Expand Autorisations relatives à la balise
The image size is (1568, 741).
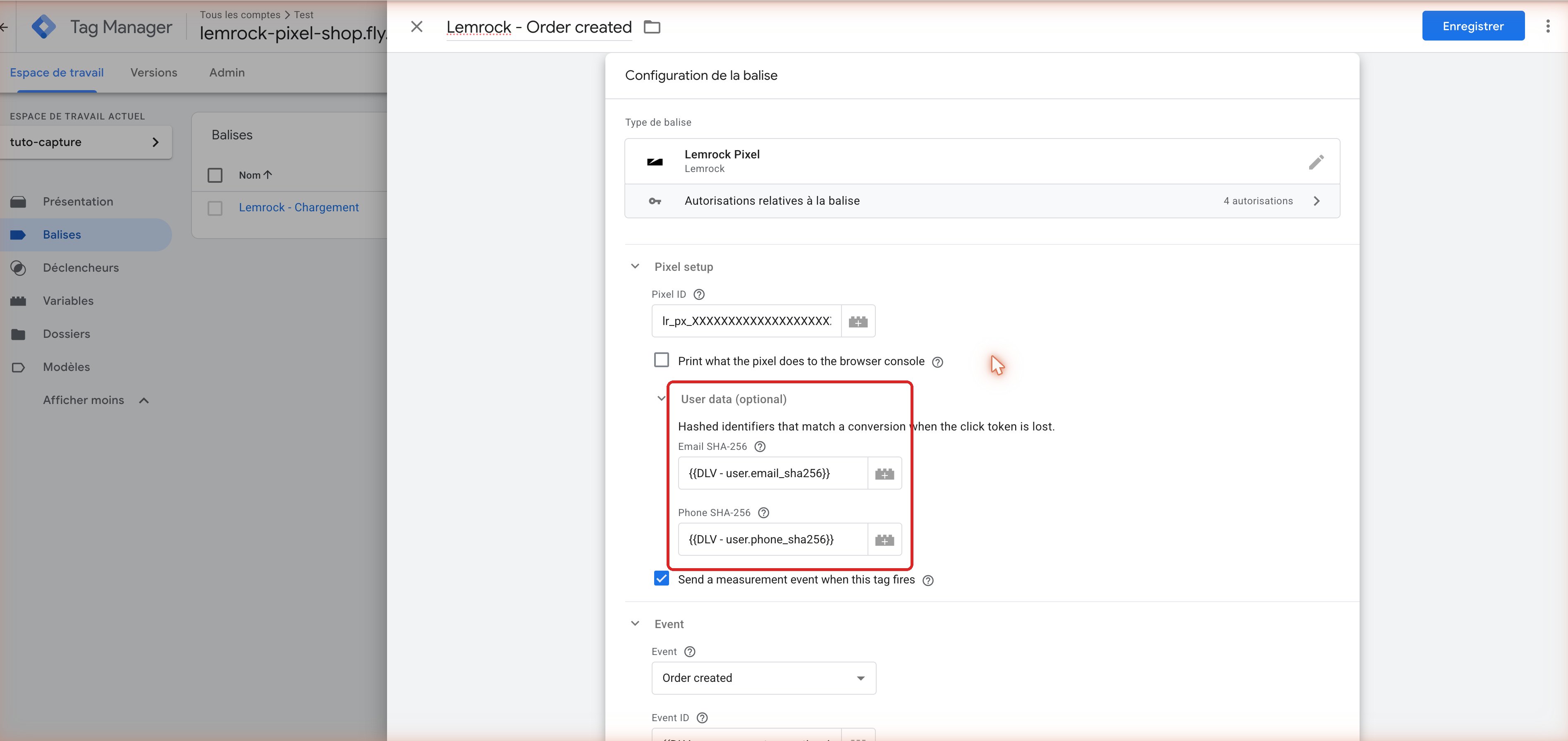(x=982, y=201)
